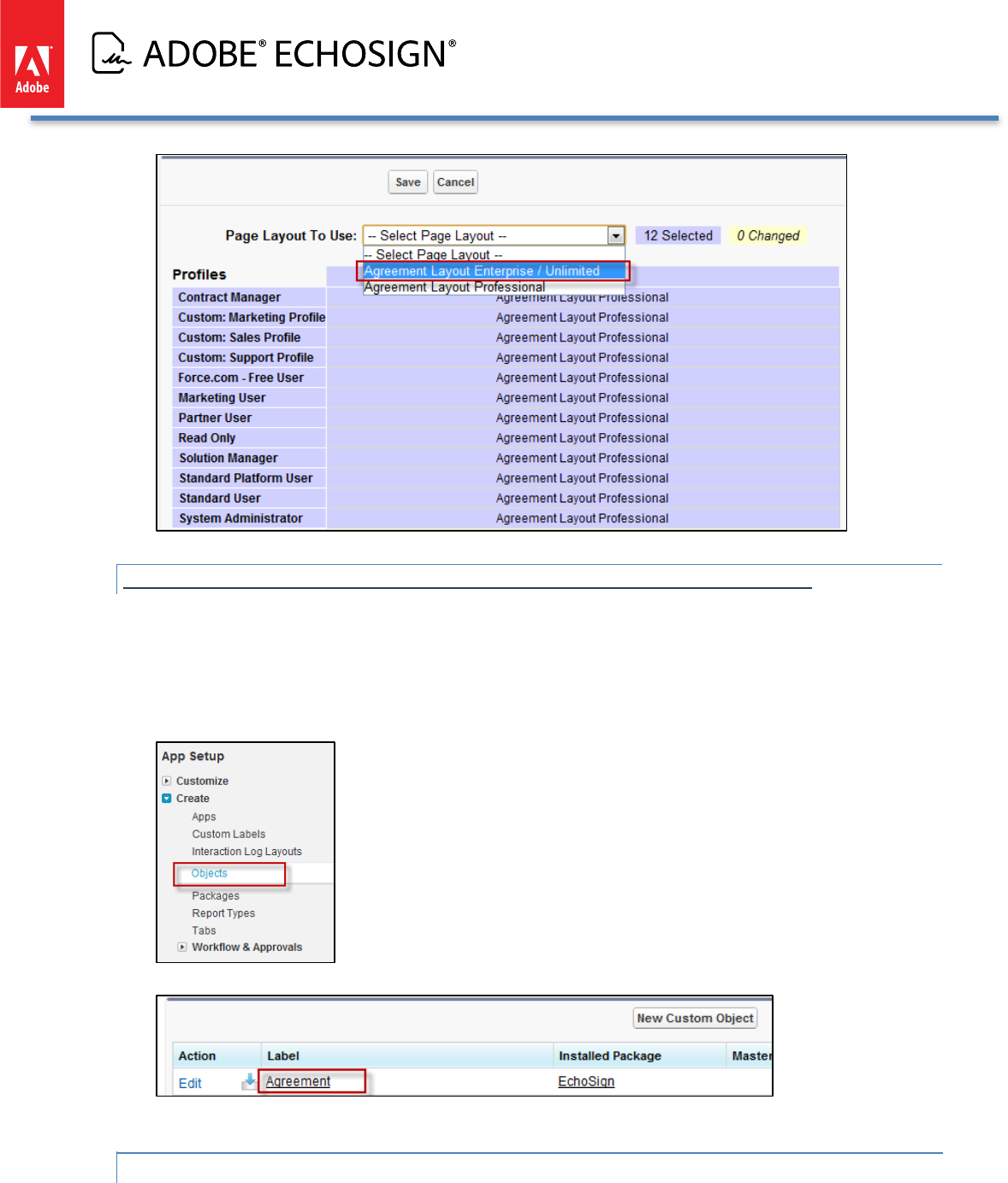The width and height of the screenshot is (1008, 1183).
Task: Open the EchoSign installed package link
Action: pyautogui.click(x=586, y=1082)
